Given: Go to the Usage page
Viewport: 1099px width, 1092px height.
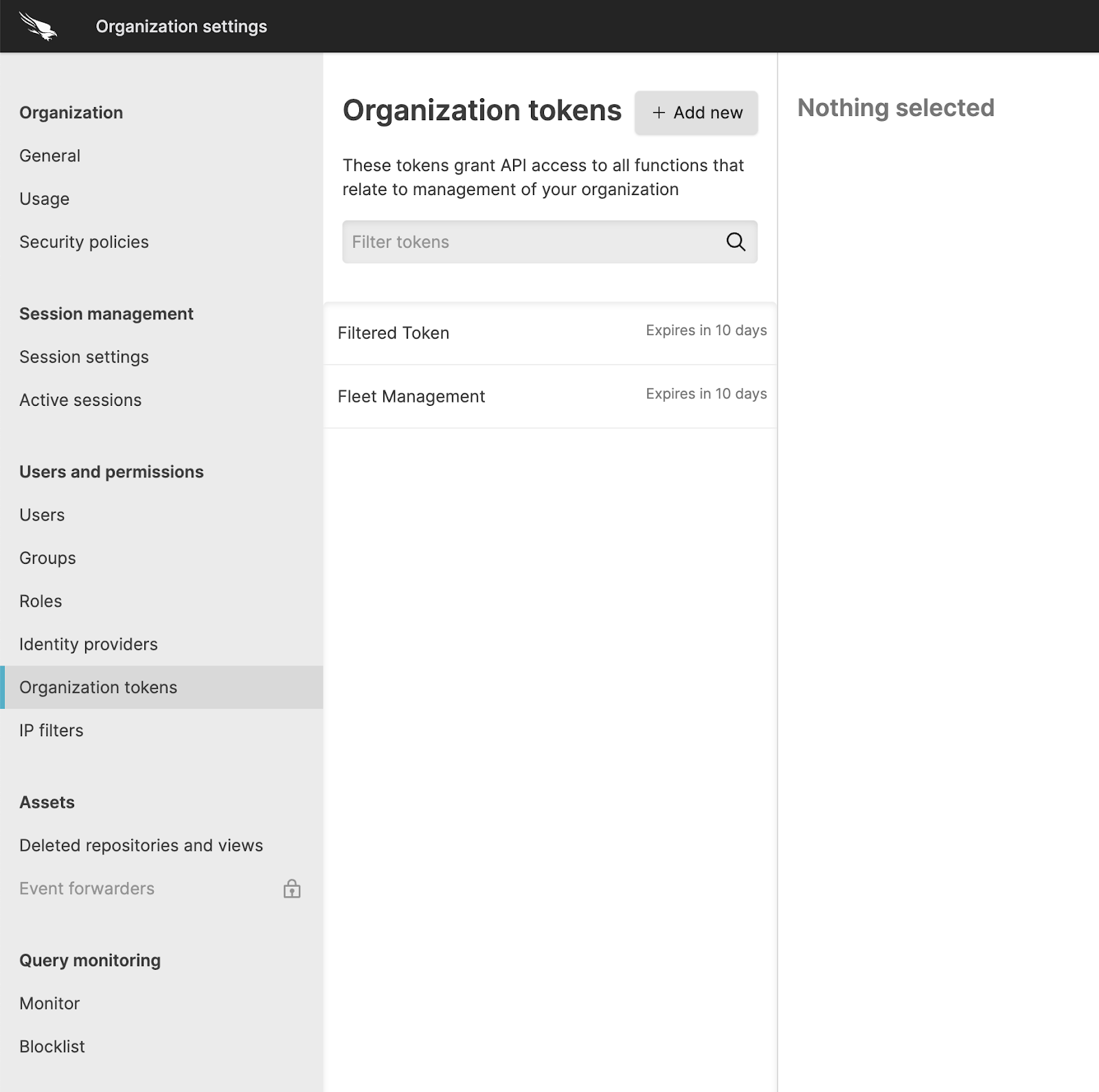Looking at the screenshot, I should [44, 199].
